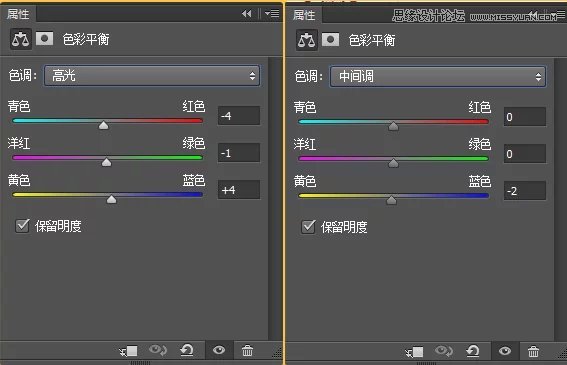Screen dimensions: 567x365
Task: Toggle layer visibility eye in left panel
Action: point(219,350)
